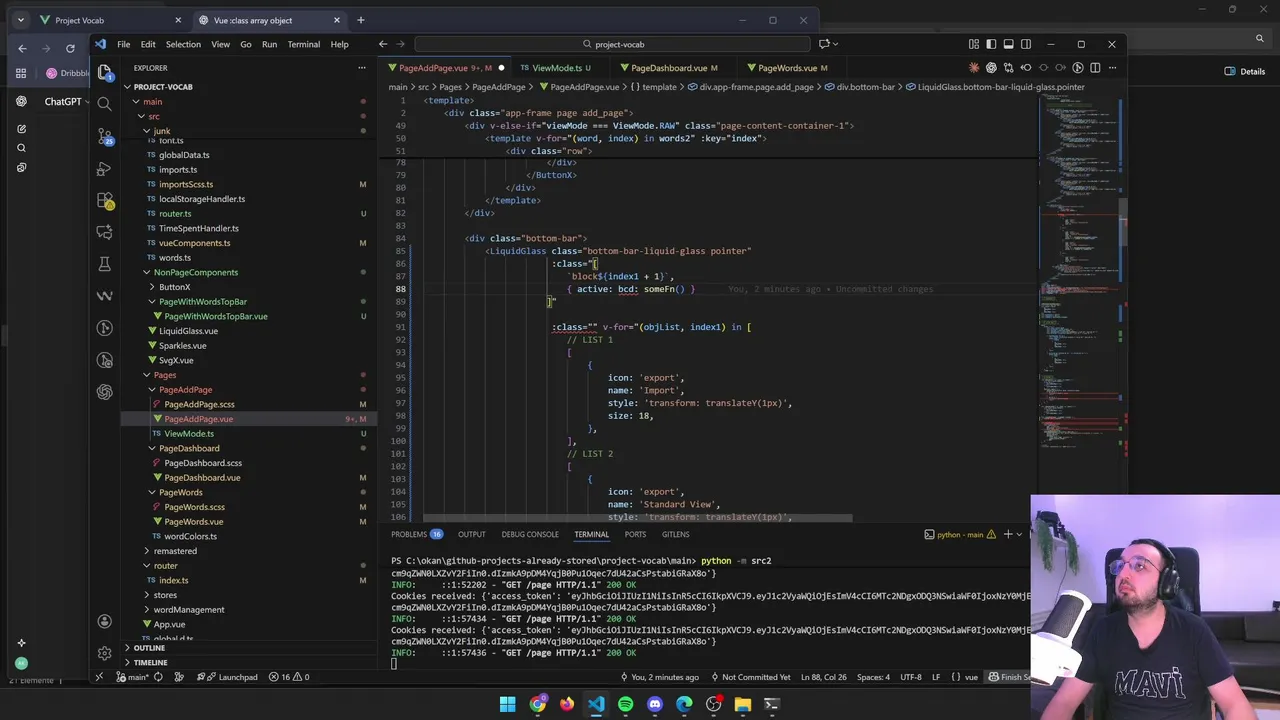Click Customize Layout icon in title bar

point(974,44)
